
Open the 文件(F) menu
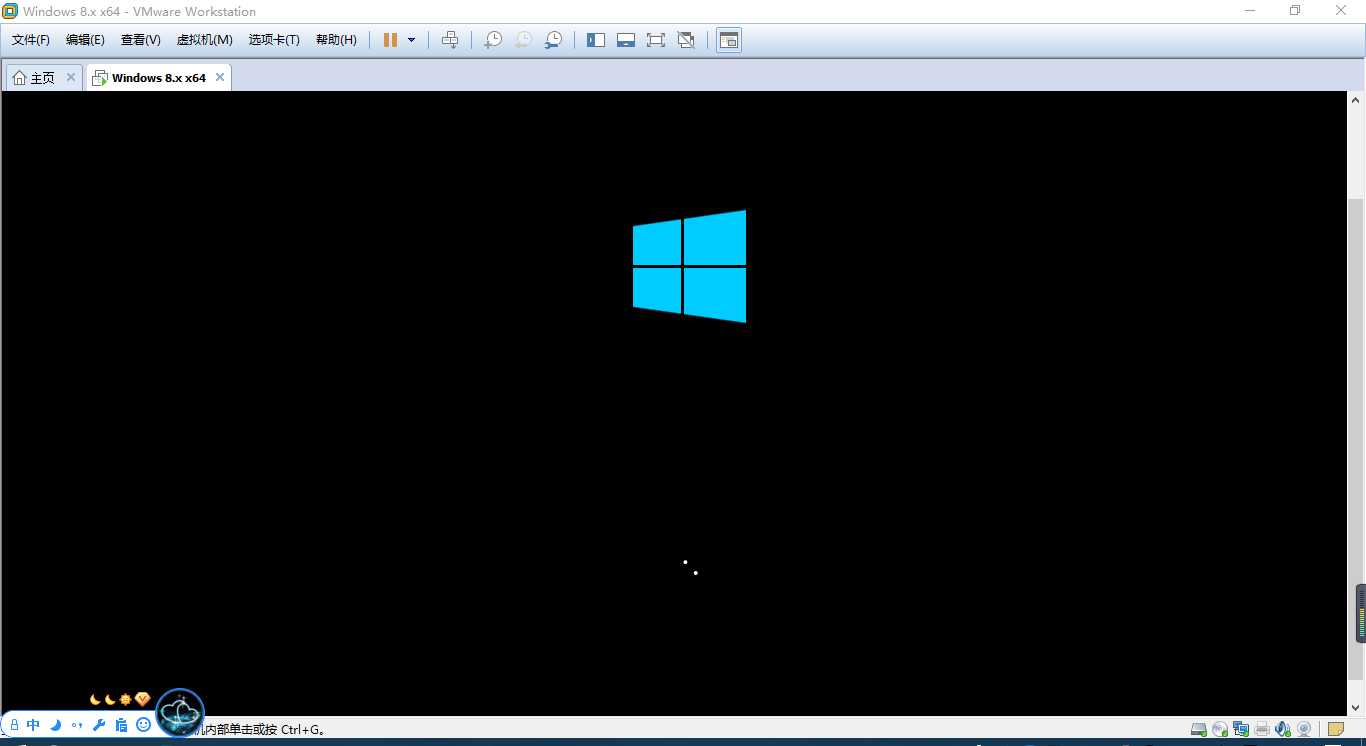[31, 40]
